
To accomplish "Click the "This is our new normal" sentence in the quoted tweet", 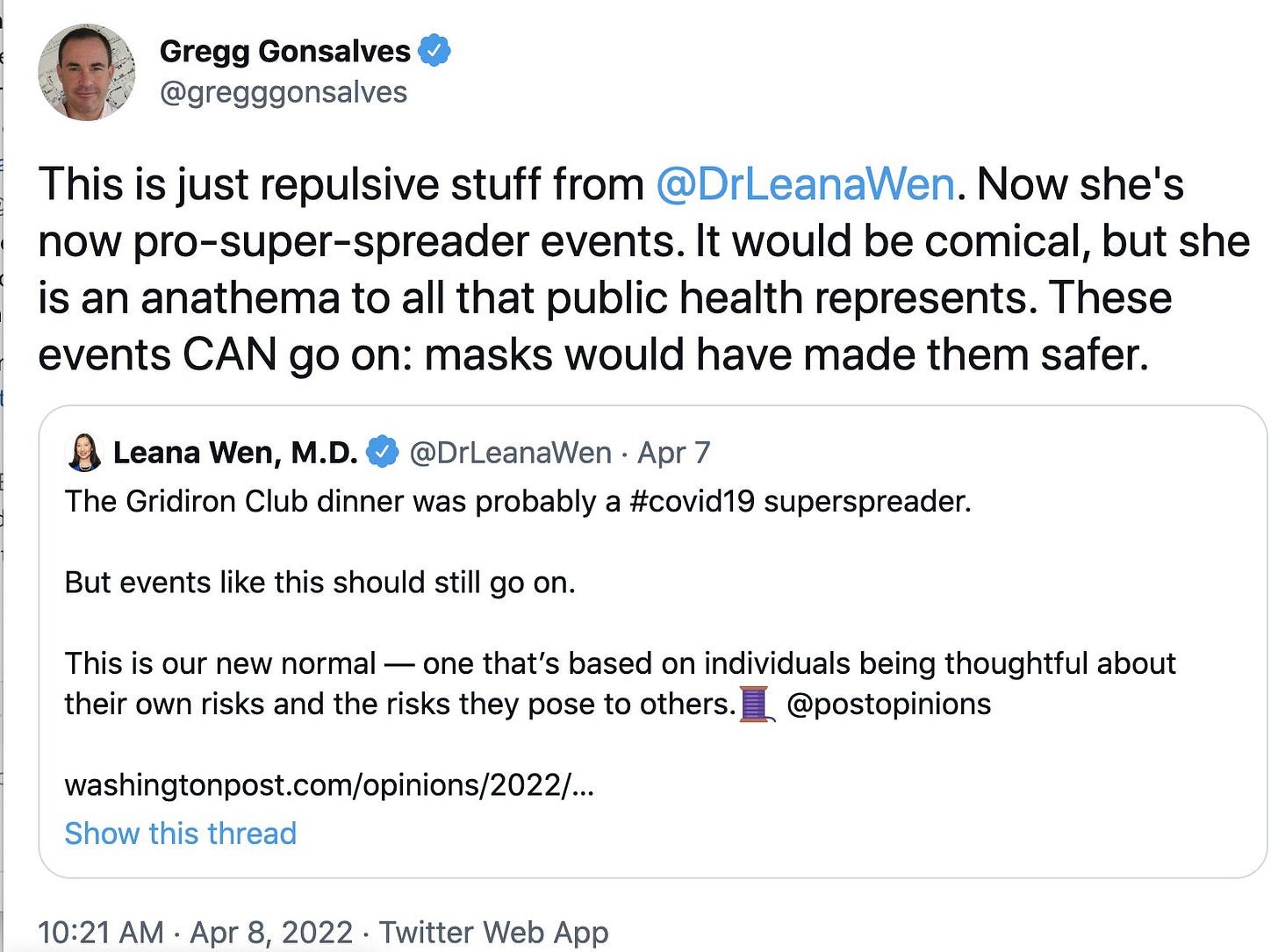I will click(x=219, y=663).
